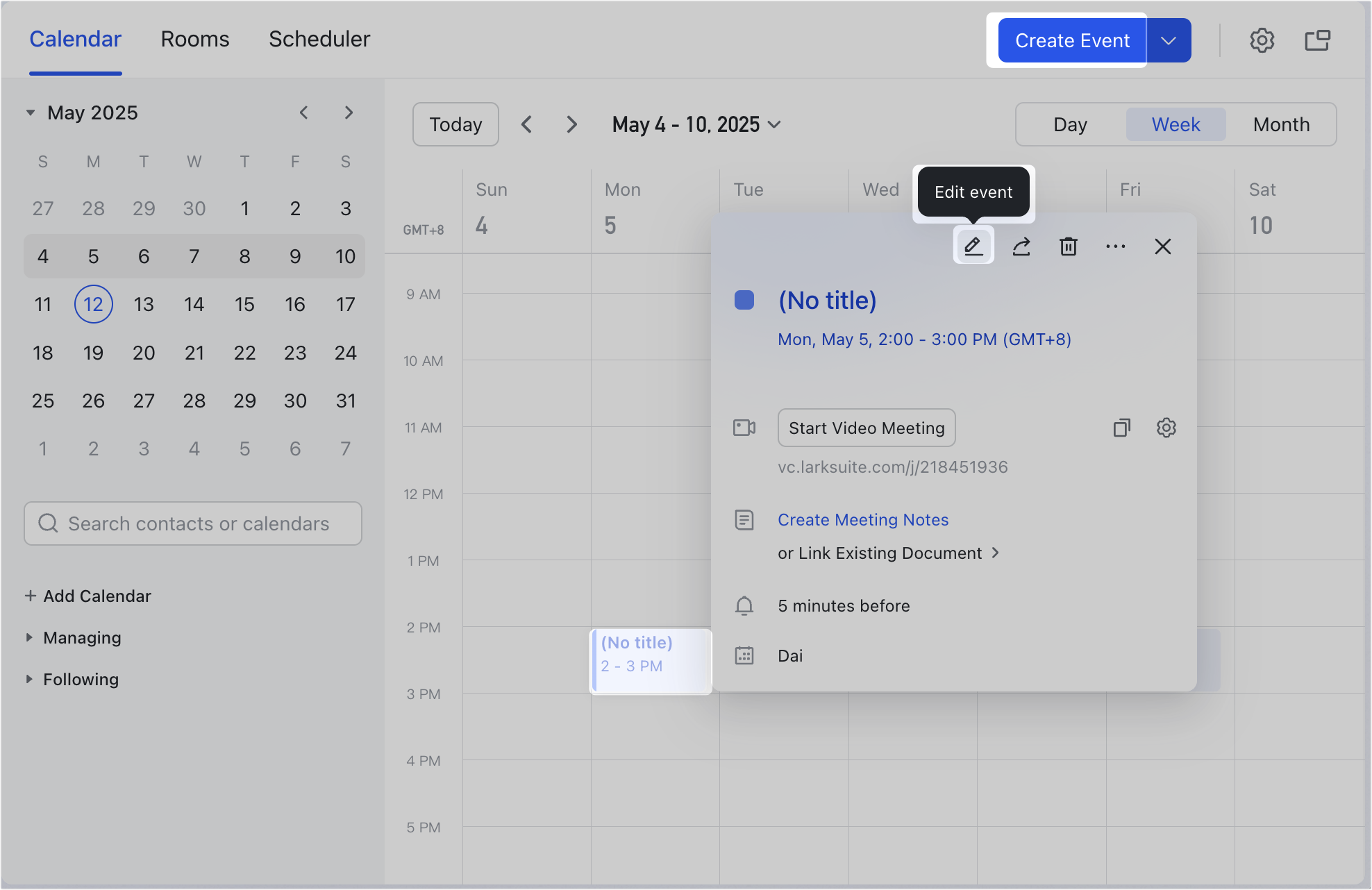Delete the event with the trash icon
Screen dimensions: 1372x890
[x=1069, y=246]
